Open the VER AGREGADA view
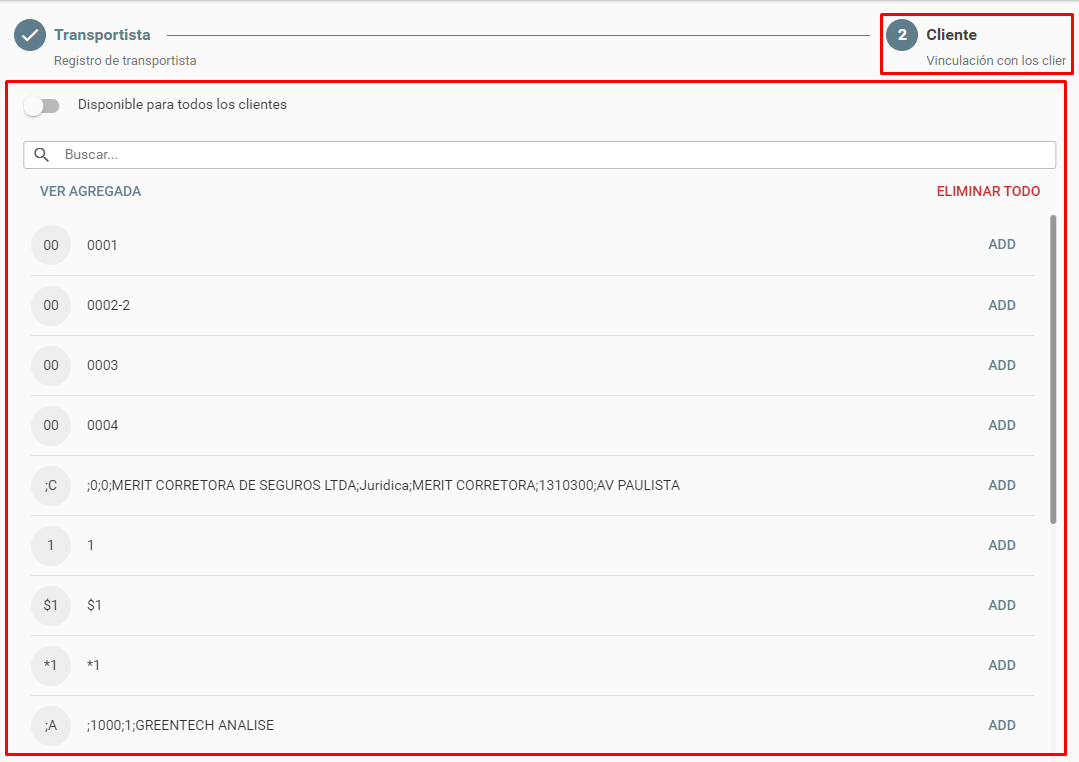 tap(90, 191)
